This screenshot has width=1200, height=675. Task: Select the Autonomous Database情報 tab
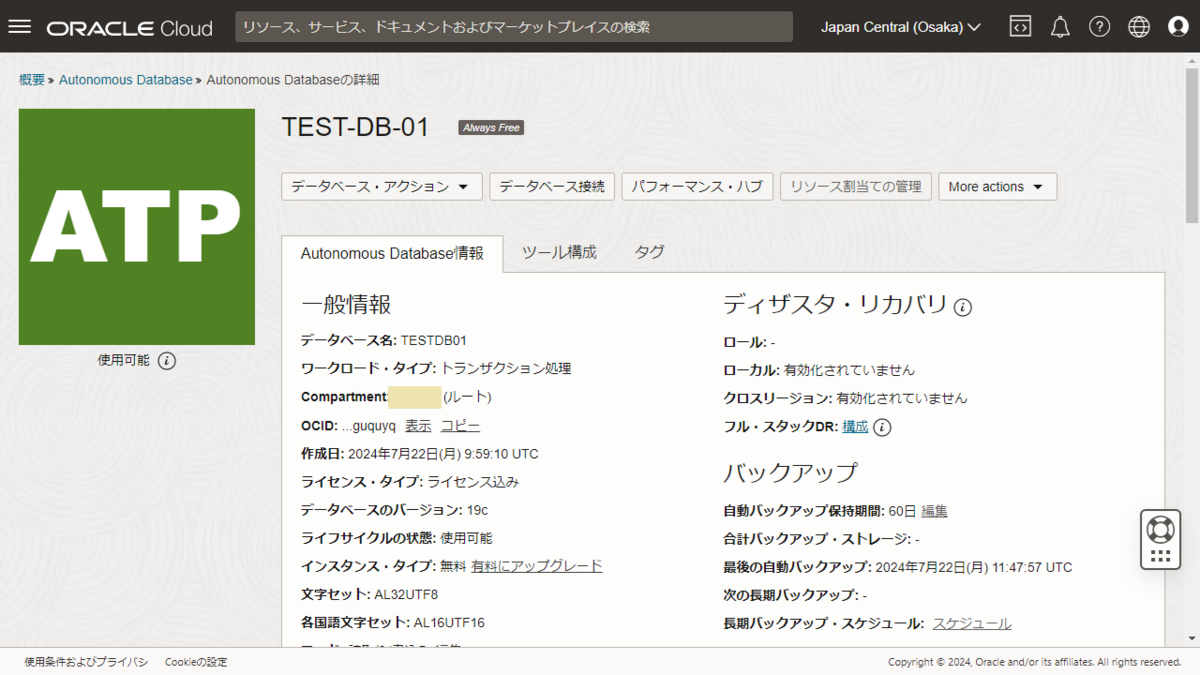tap(392, 254)
